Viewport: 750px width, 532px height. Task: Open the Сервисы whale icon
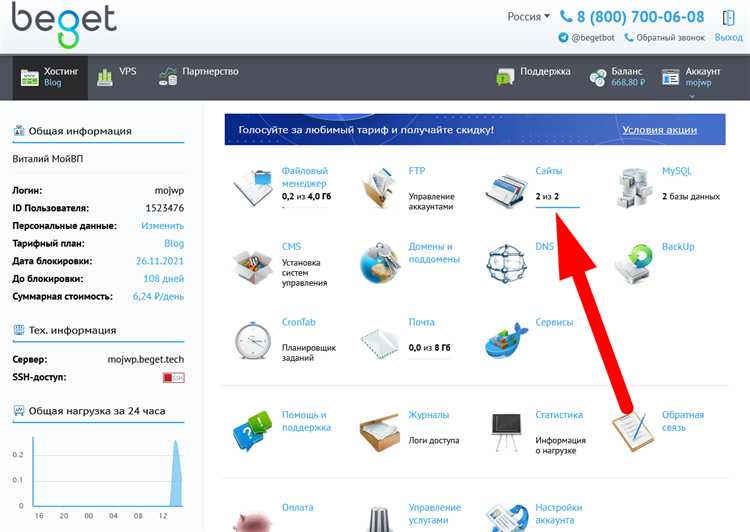[x=506, y=340]
